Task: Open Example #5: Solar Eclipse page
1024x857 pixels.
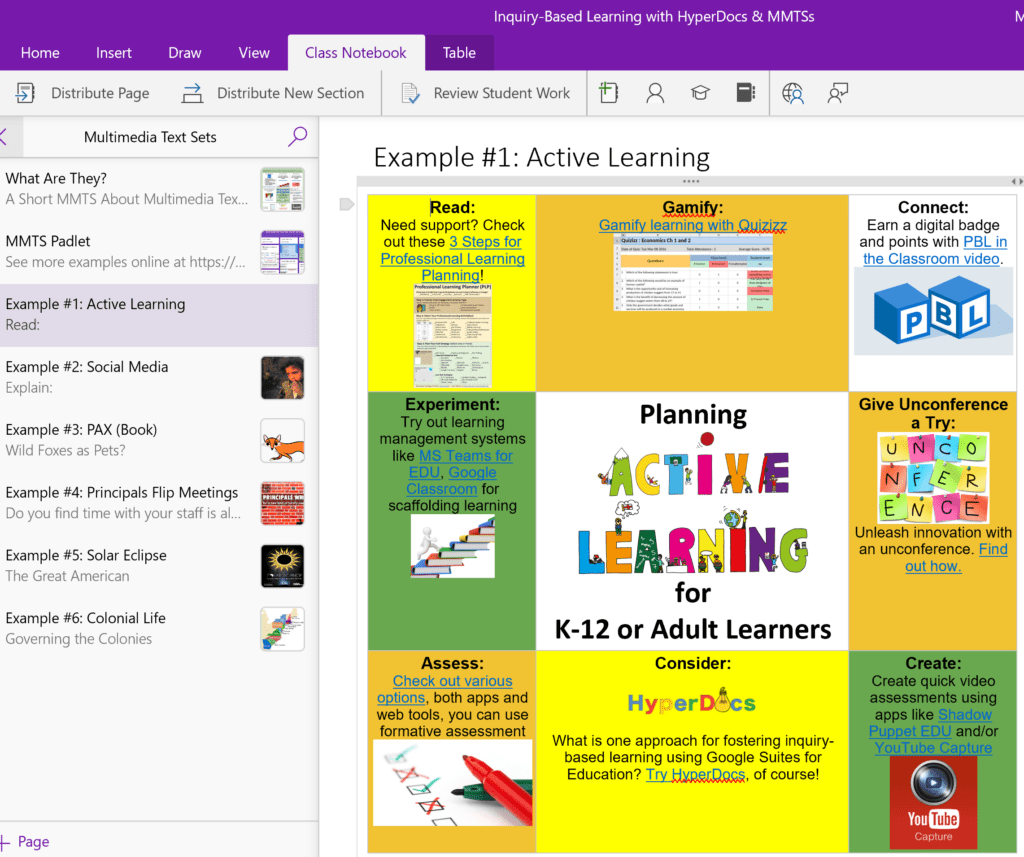Action: coord(159,566)
